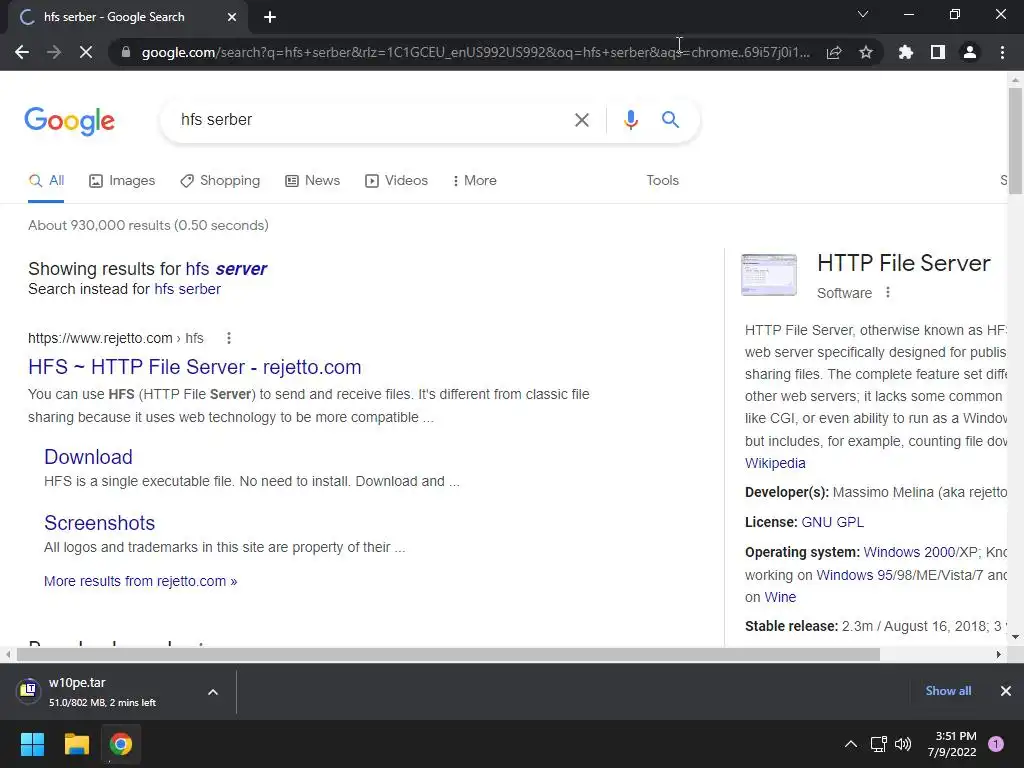Viewport: 1024px width, 768px height.
Task: Click the site lock icon in address bar
Action: (x=126, y=52)
